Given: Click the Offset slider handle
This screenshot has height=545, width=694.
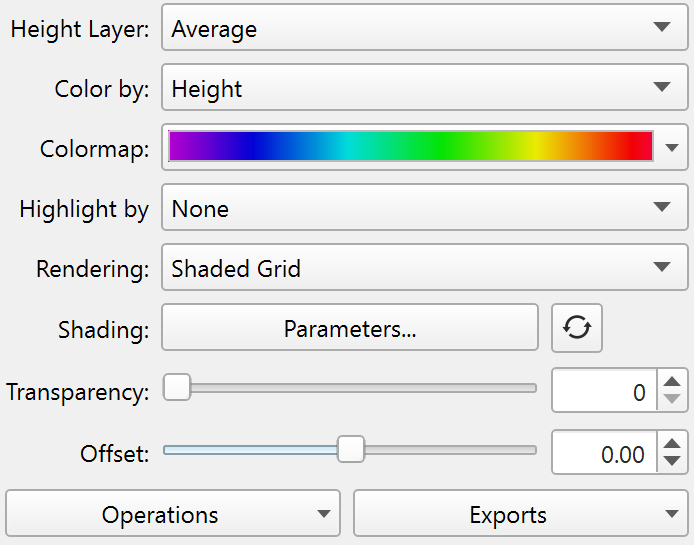Looking at the screenshot, I should 350,450.
